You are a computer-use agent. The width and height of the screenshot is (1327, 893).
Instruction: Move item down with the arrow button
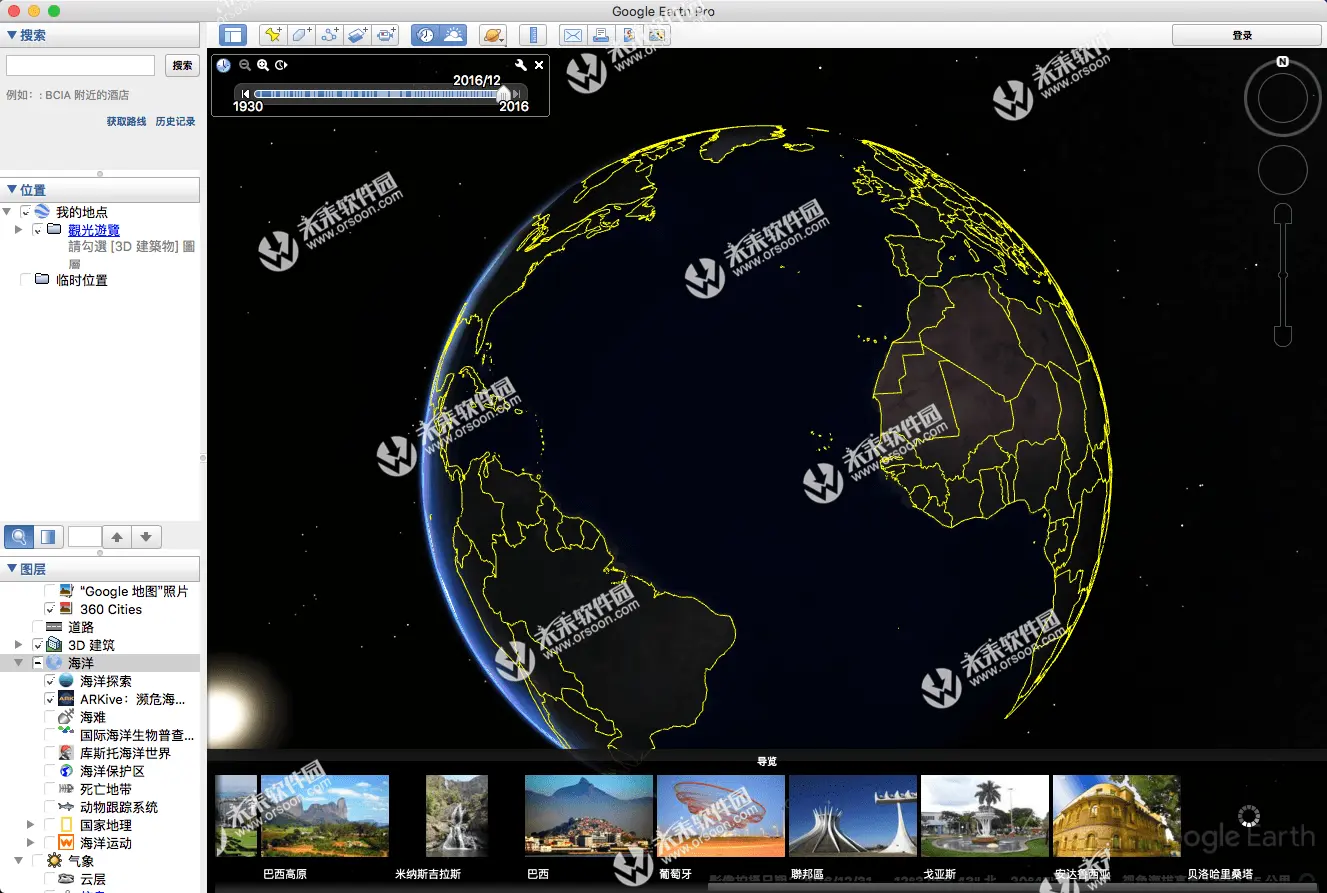point(146,537)
